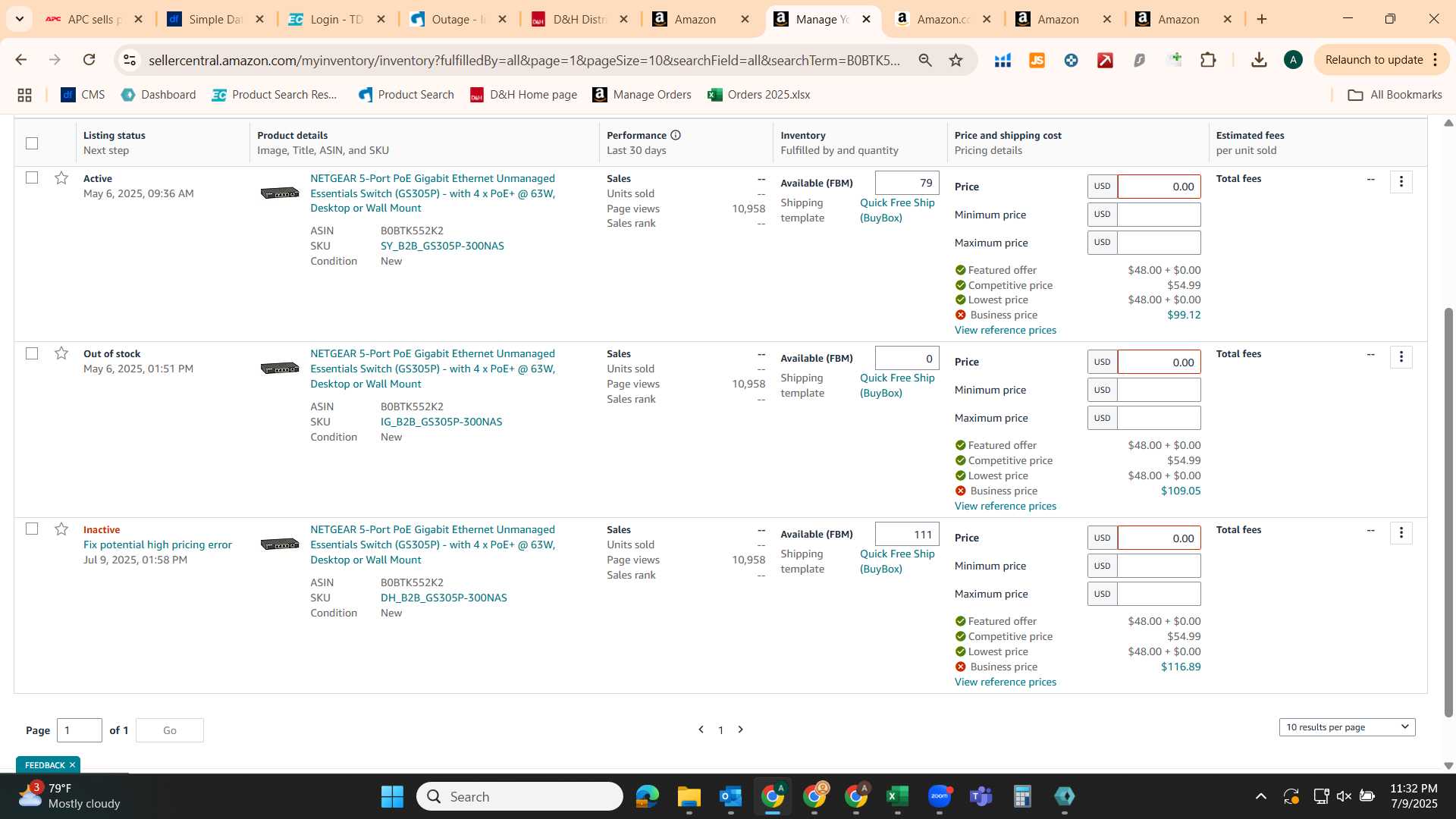This screenshot has width=1456, height=819.
Task: Show hidden system tray icons
Action: click(1260, 796)
